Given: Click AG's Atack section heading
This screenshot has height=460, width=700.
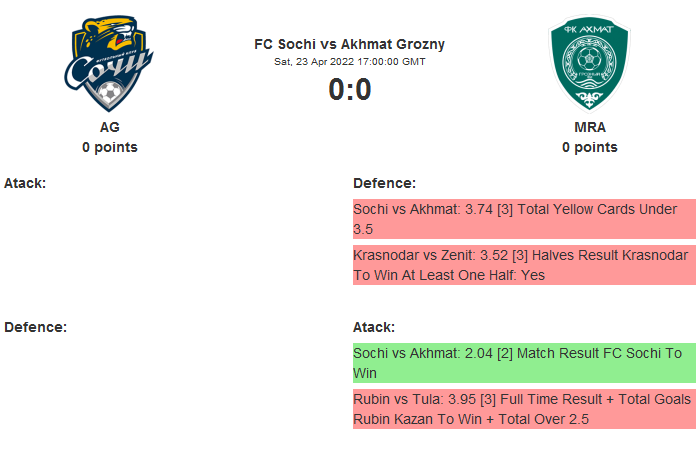Looking at the screenshot, I should pyautogui.click(x=25, y=183).
